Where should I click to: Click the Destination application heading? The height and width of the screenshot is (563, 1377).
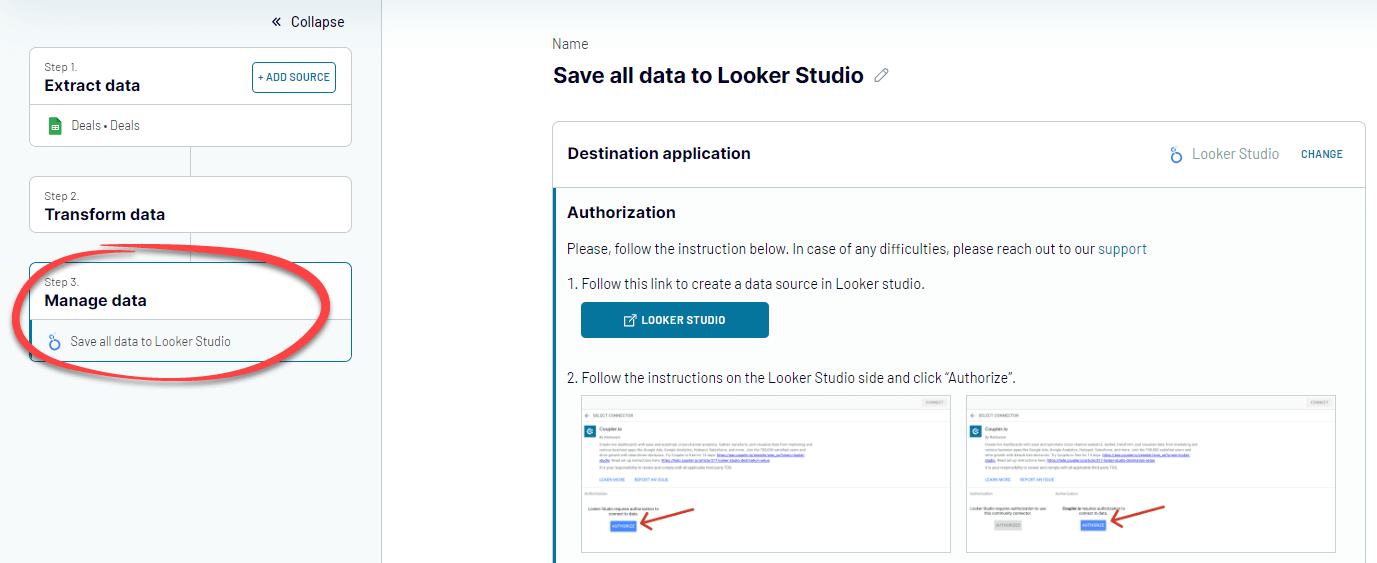pyautogui.click(x=659, y=153)
